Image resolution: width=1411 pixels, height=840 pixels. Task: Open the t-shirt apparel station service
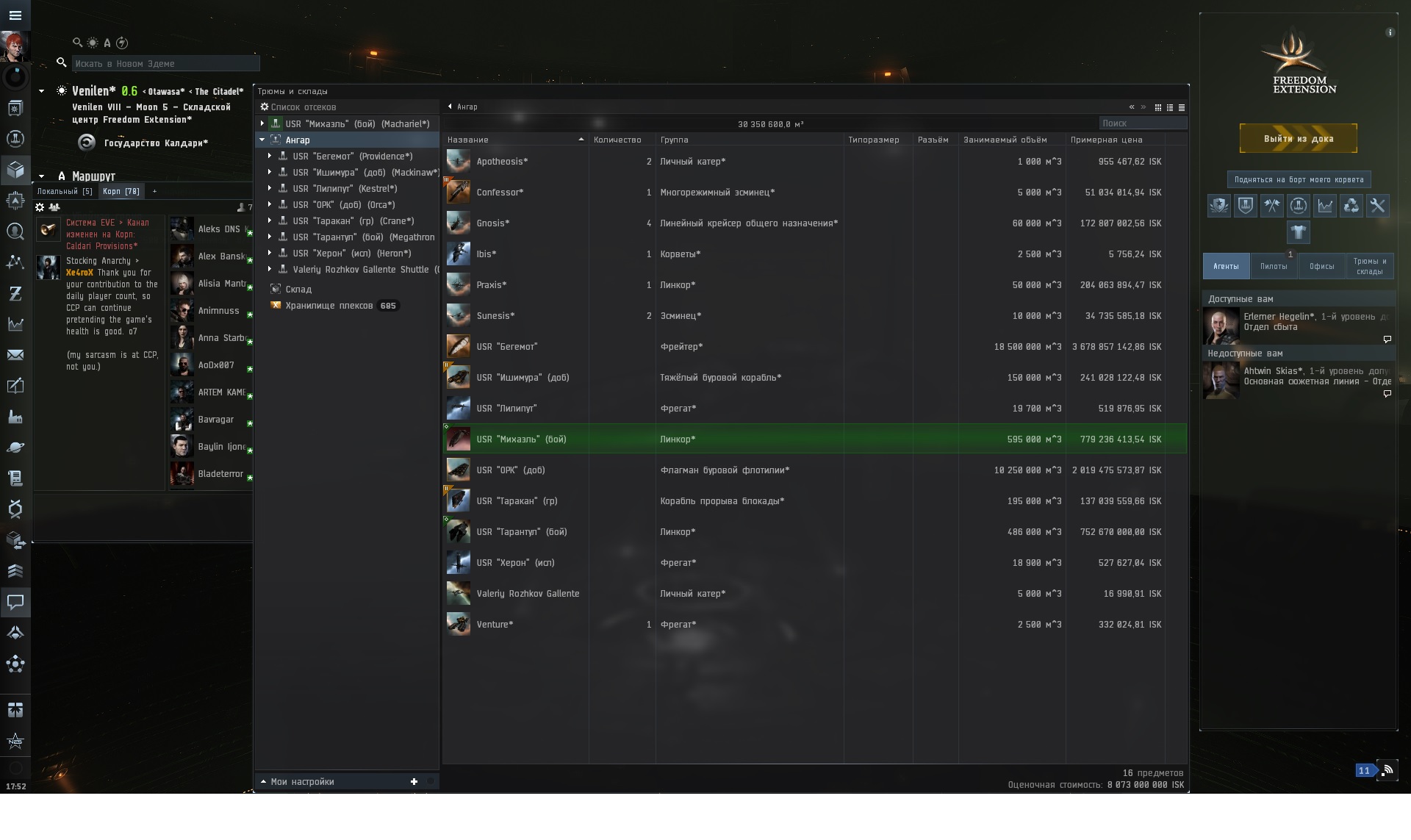click(x=1298, y=232)
